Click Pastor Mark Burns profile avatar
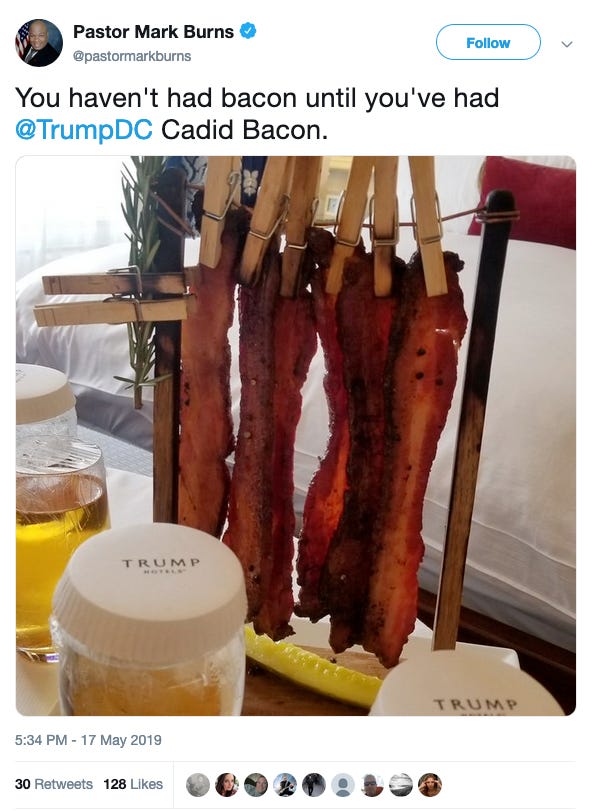 [x=39, y=43]
